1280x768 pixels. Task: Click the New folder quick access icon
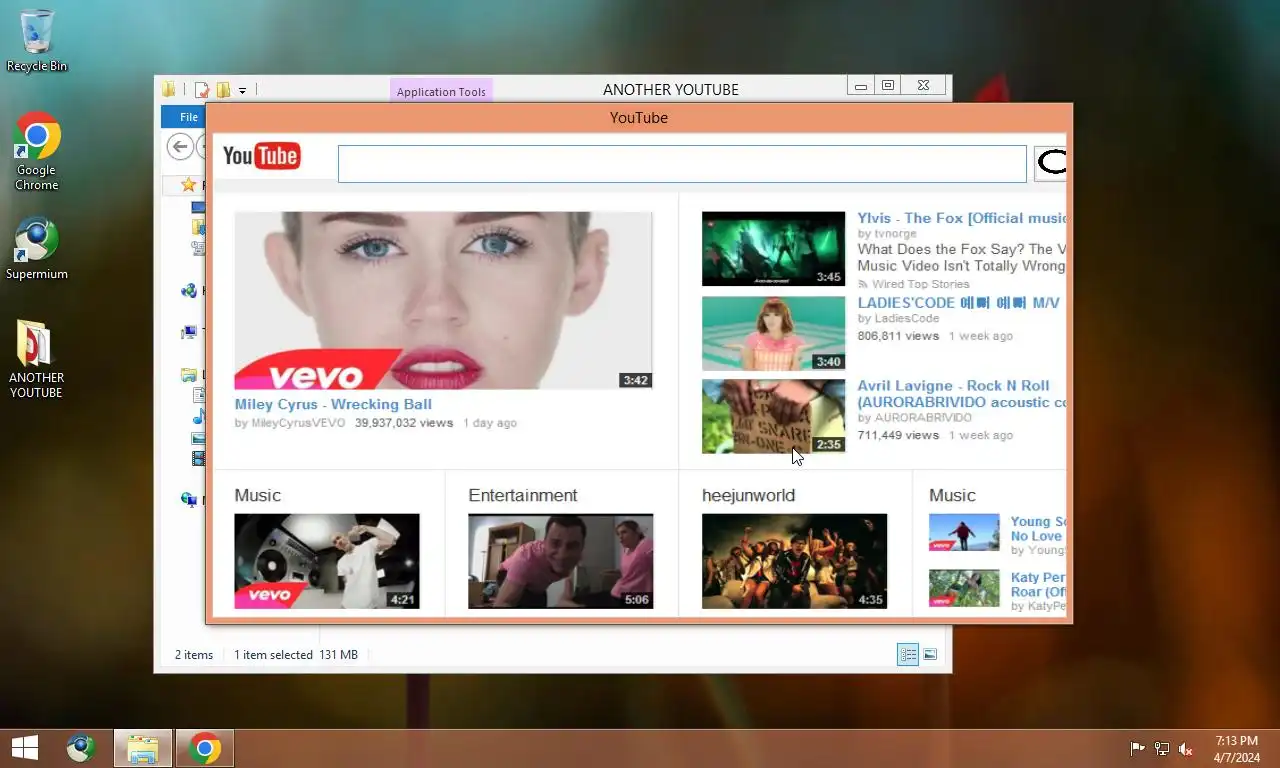[x=223, y=90]
